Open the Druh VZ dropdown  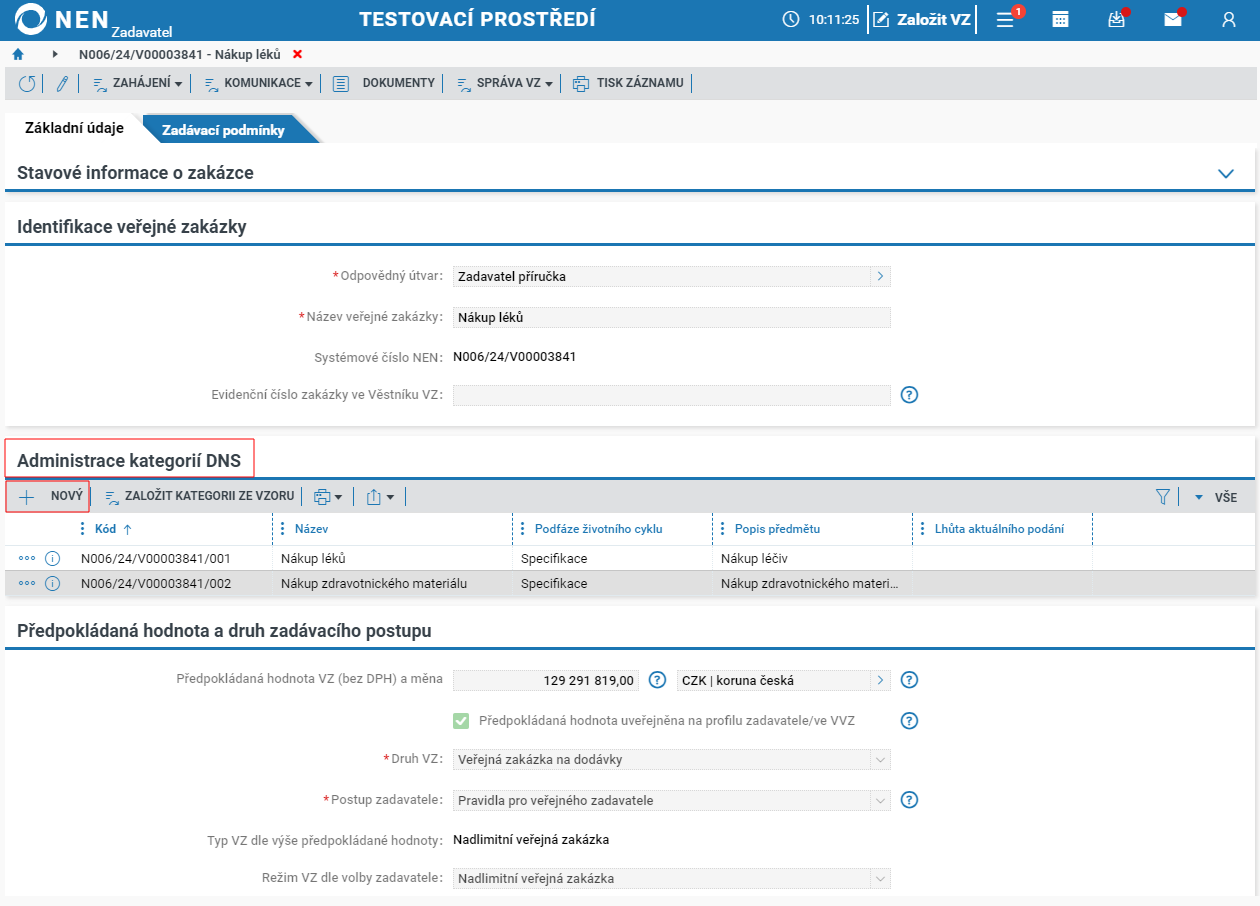pos(671,760)
